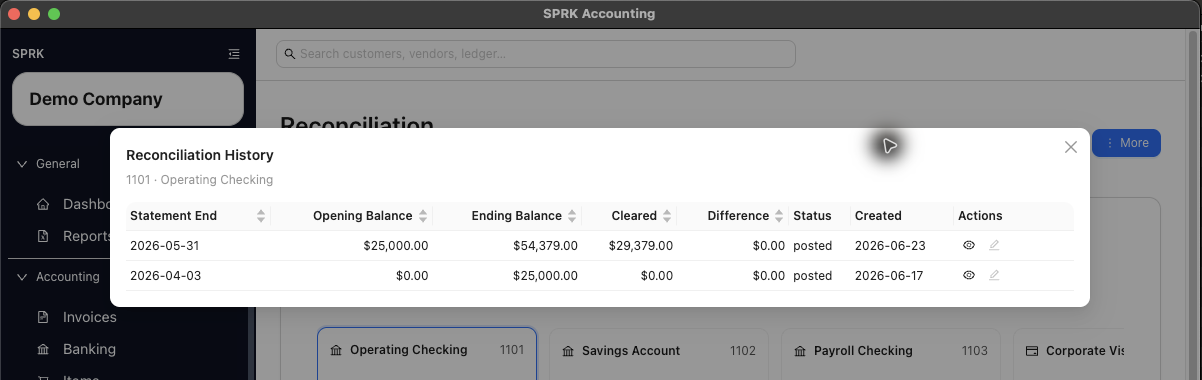Screen dimensions: 1202x380
Task: Select the Payroll Checking bank icon card
Action: (x=891, y=351)
